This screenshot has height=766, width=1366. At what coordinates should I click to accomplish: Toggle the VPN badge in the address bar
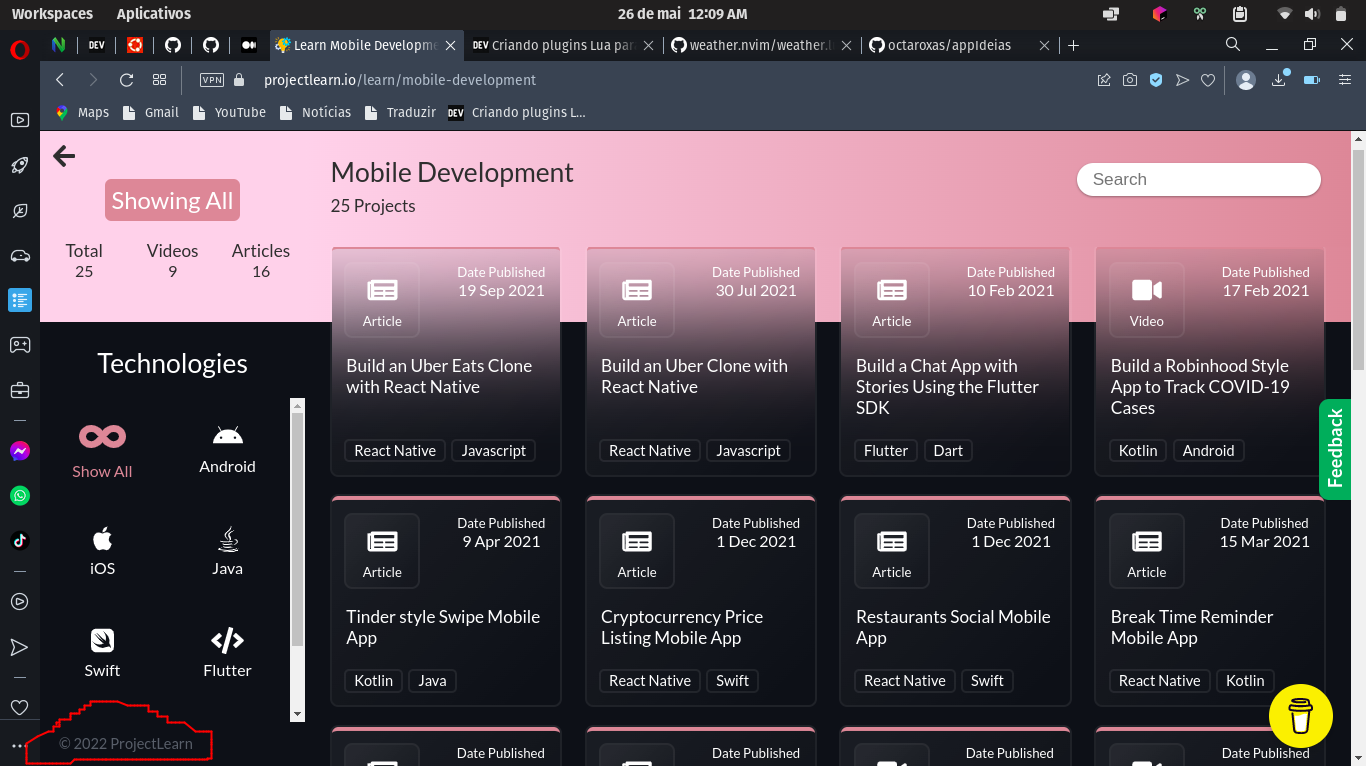[211, 80]
